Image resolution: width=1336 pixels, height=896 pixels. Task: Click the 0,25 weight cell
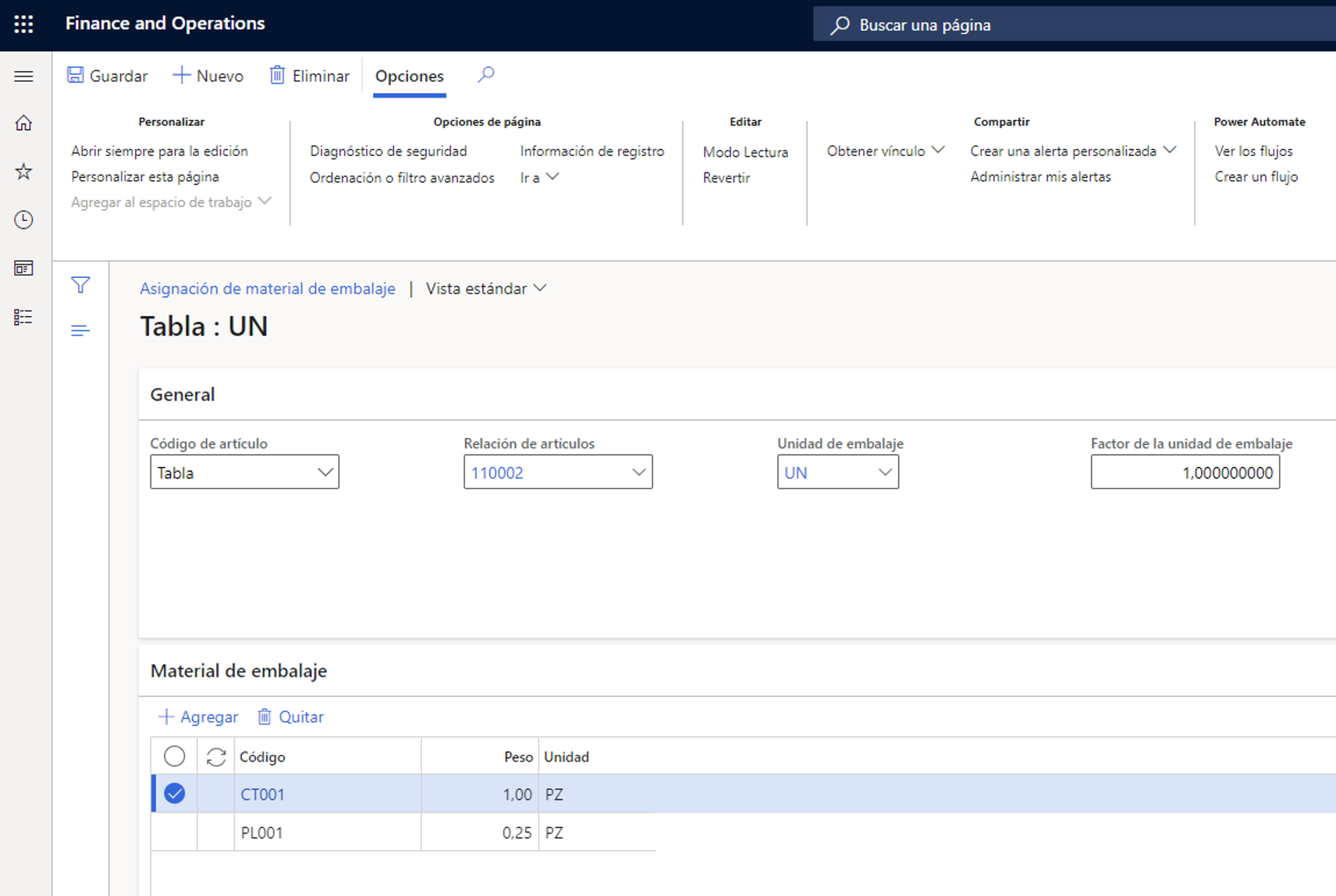pos(480,832)
